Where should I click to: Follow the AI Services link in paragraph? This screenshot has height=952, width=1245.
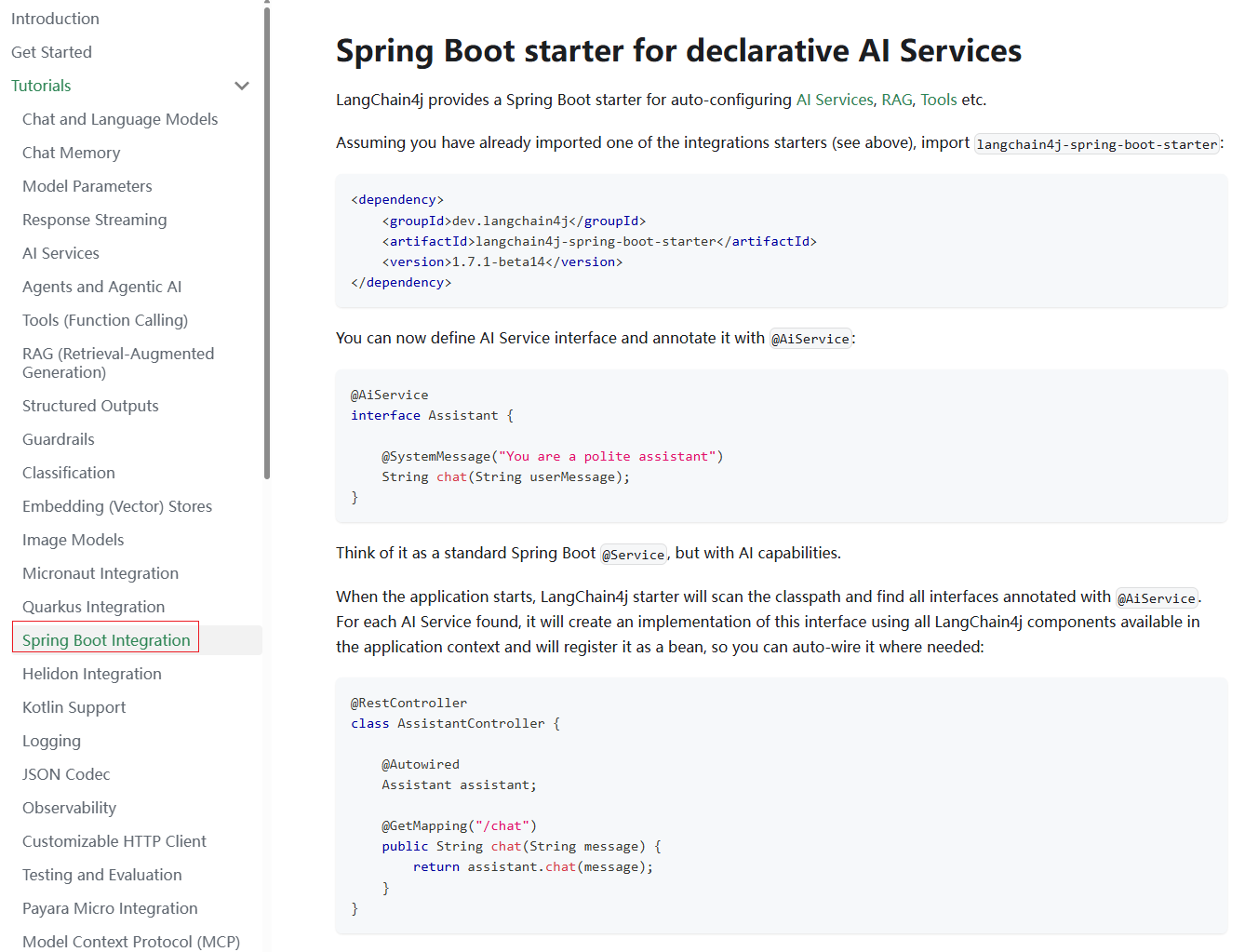pos(835,100)
